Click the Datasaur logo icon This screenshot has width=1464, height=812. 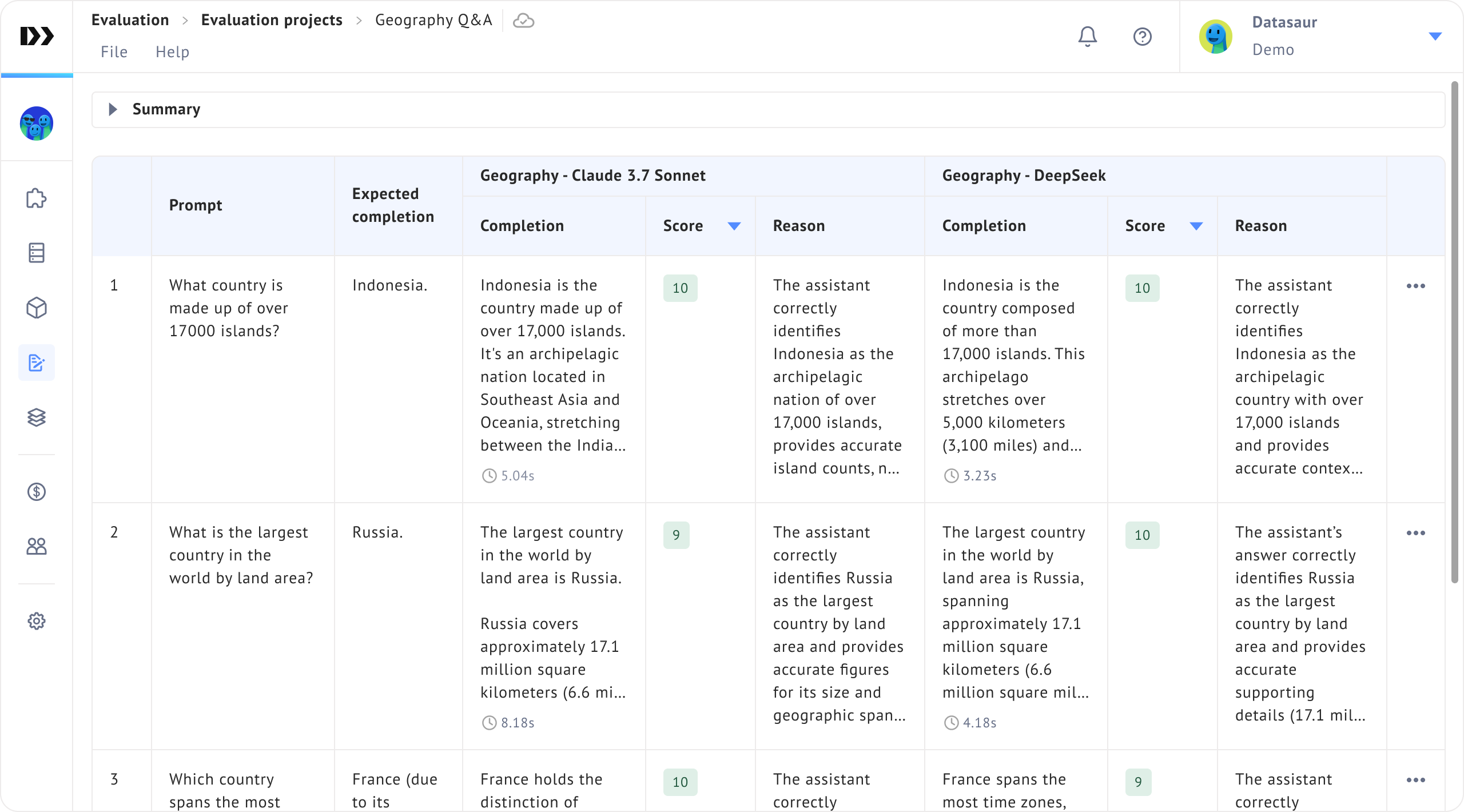(37, 36)
